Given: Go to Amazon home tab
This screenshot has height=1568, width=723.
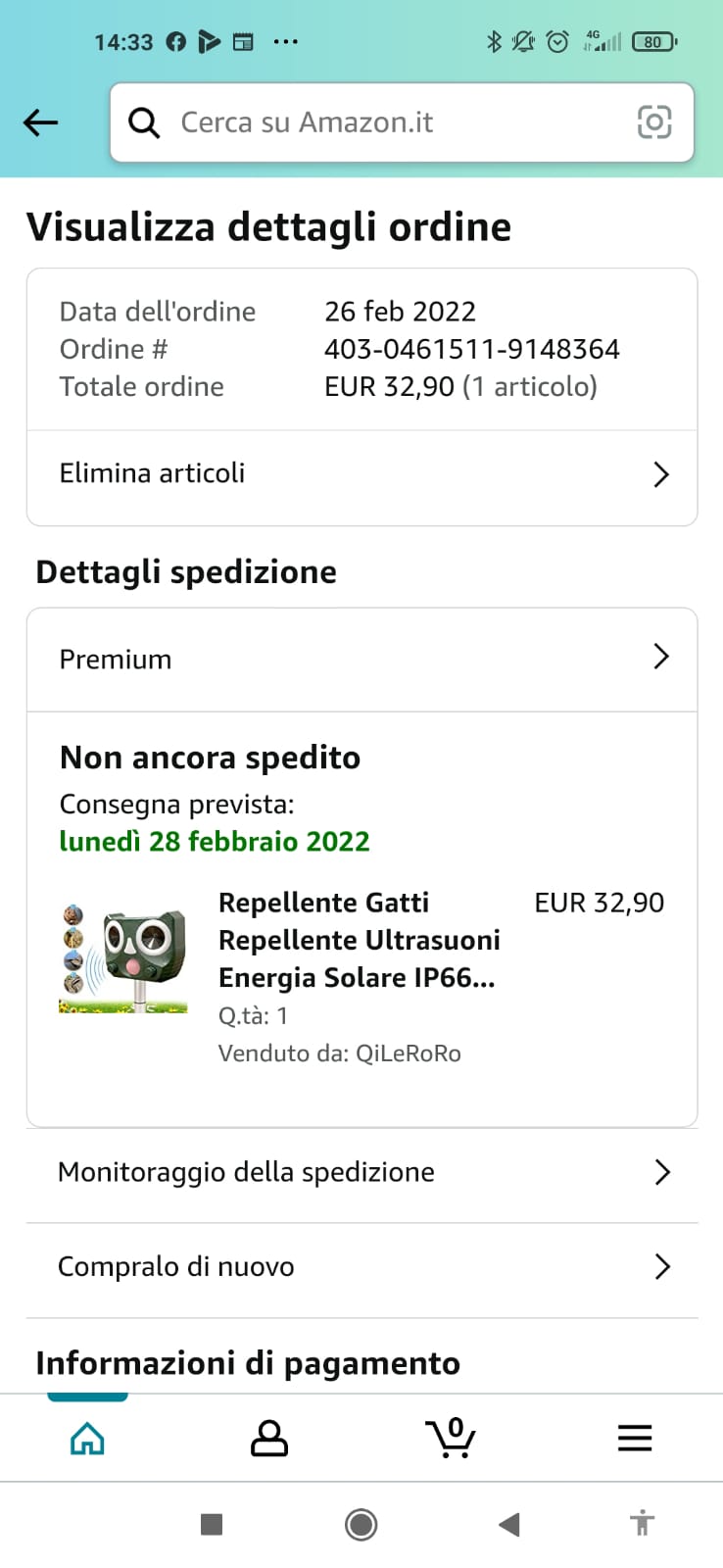Looking at the screenshot, I should tap(87, 1439).
